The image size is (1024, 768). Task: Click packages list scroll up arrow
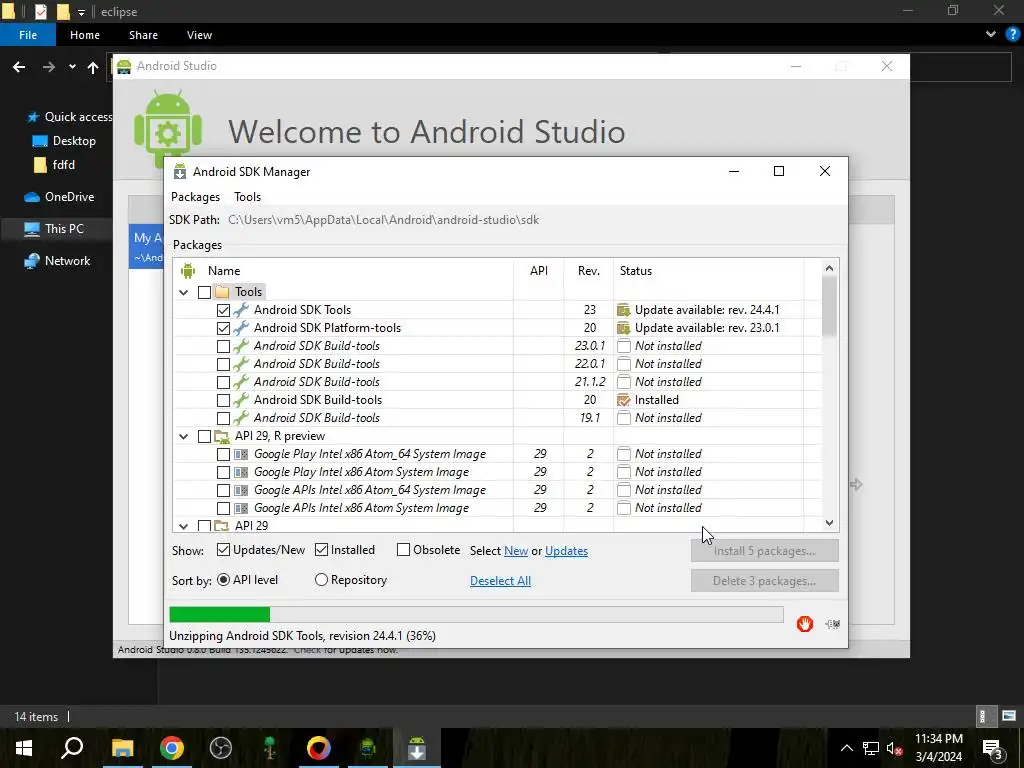point(829,268)
